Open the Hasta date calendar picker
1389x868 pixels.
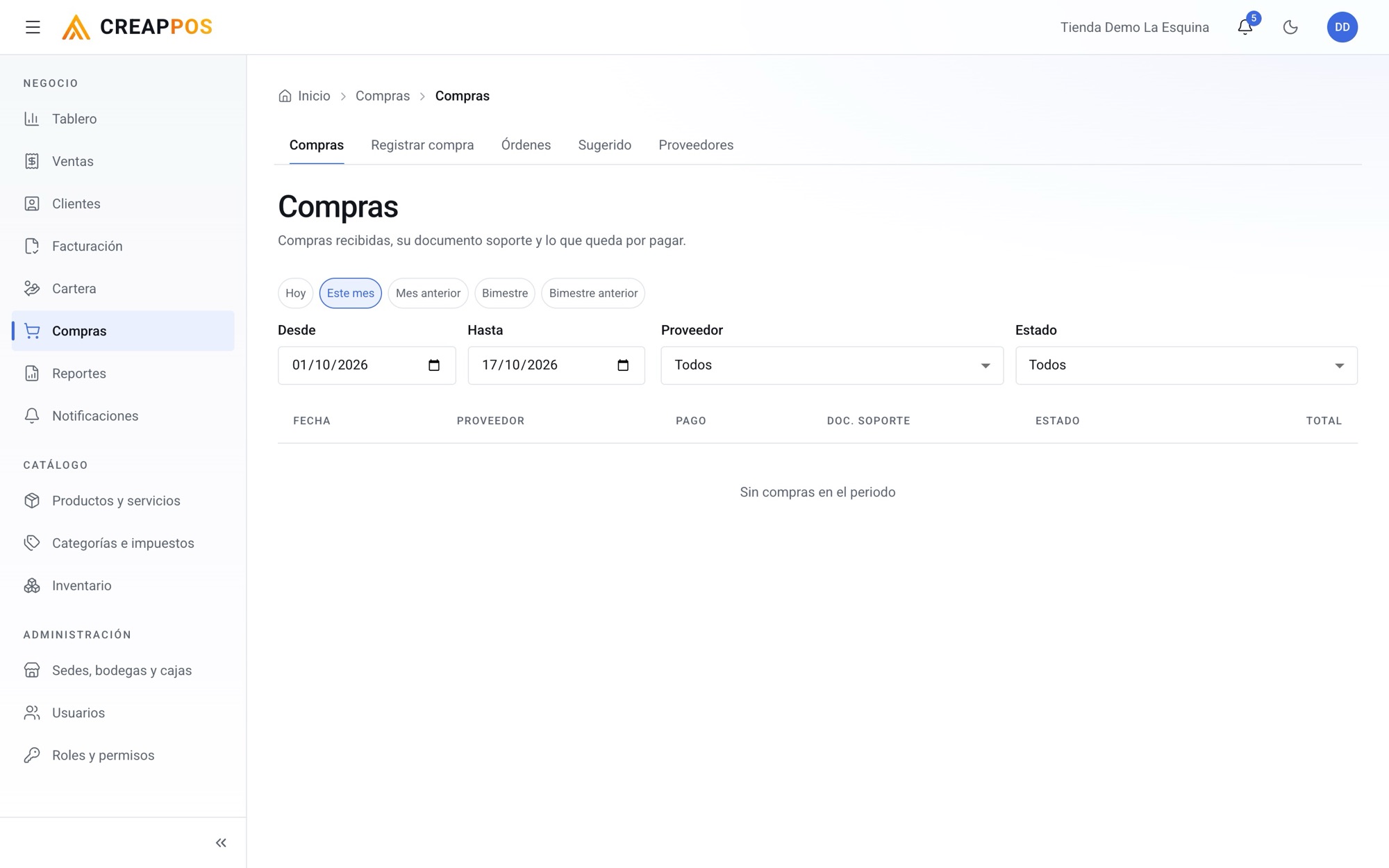click(x=623, y=365)
